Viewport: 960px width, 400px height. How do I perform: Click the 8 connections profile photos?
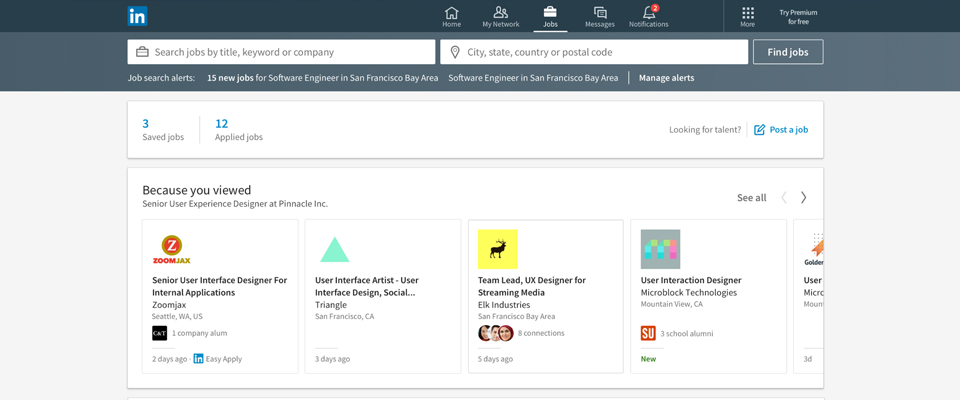coord(495,333)
